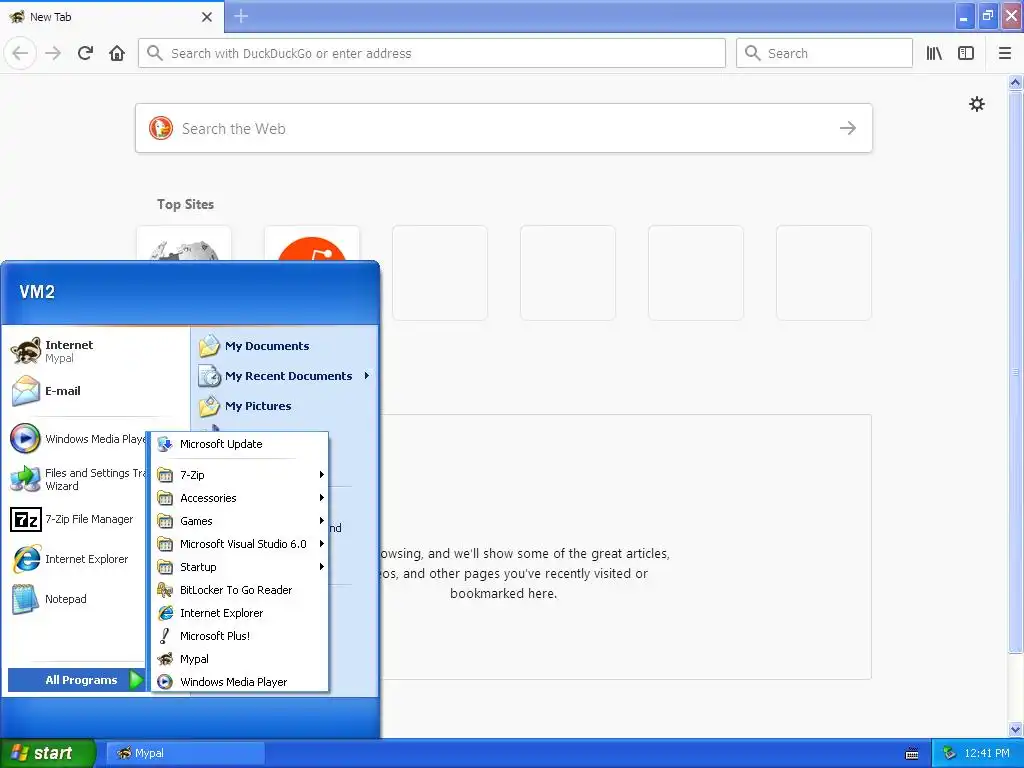Expand the Games submenu
Viewport: 1024px width, 768px height.
(240, 520)
